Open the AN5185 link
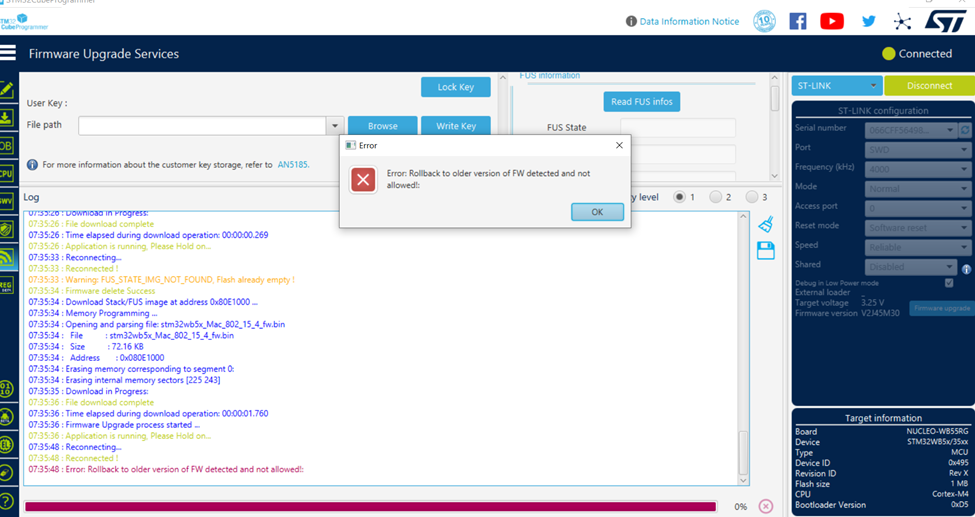975x517 pixels. click(x=293, y=165)
